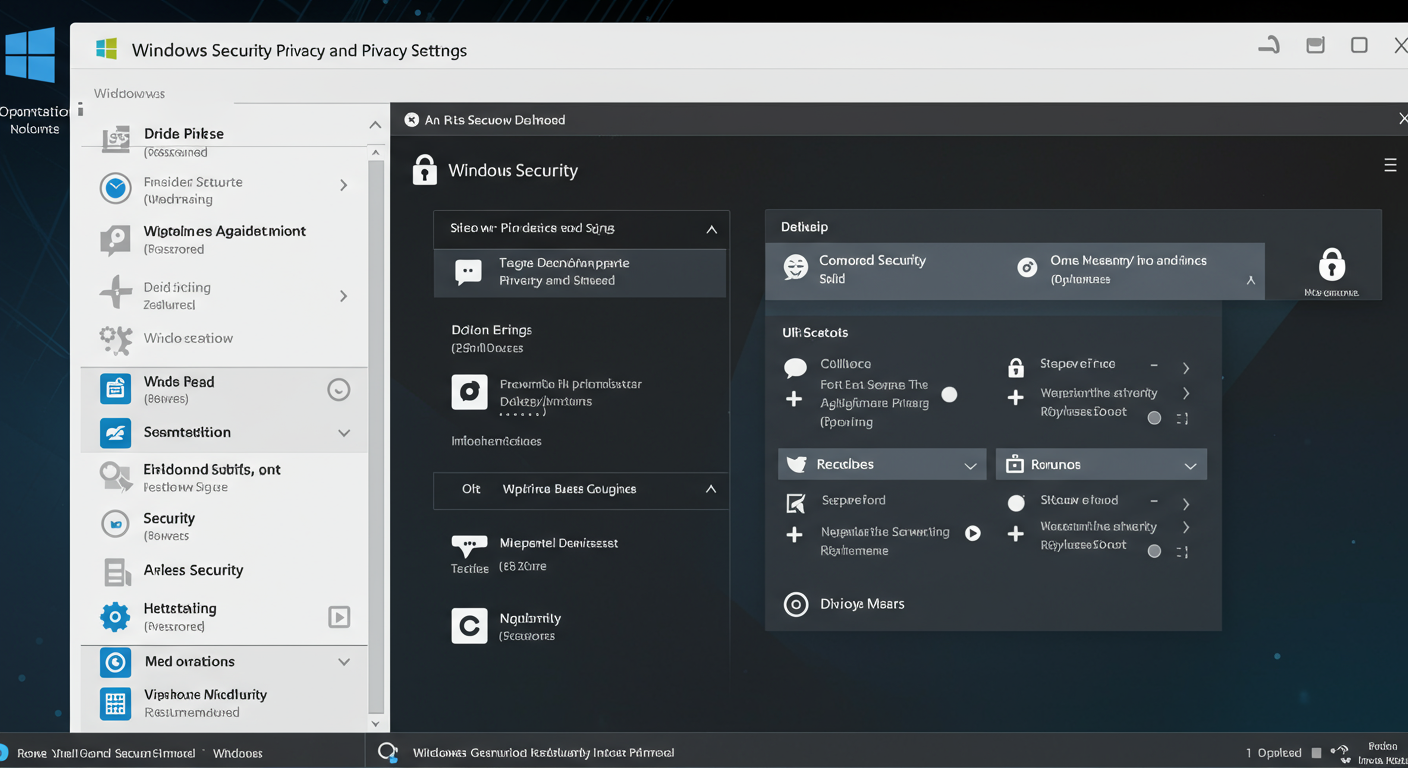Click the blue Sesmtetiition icon
This screenshot has height=768, width=1408.
[116, 433]
